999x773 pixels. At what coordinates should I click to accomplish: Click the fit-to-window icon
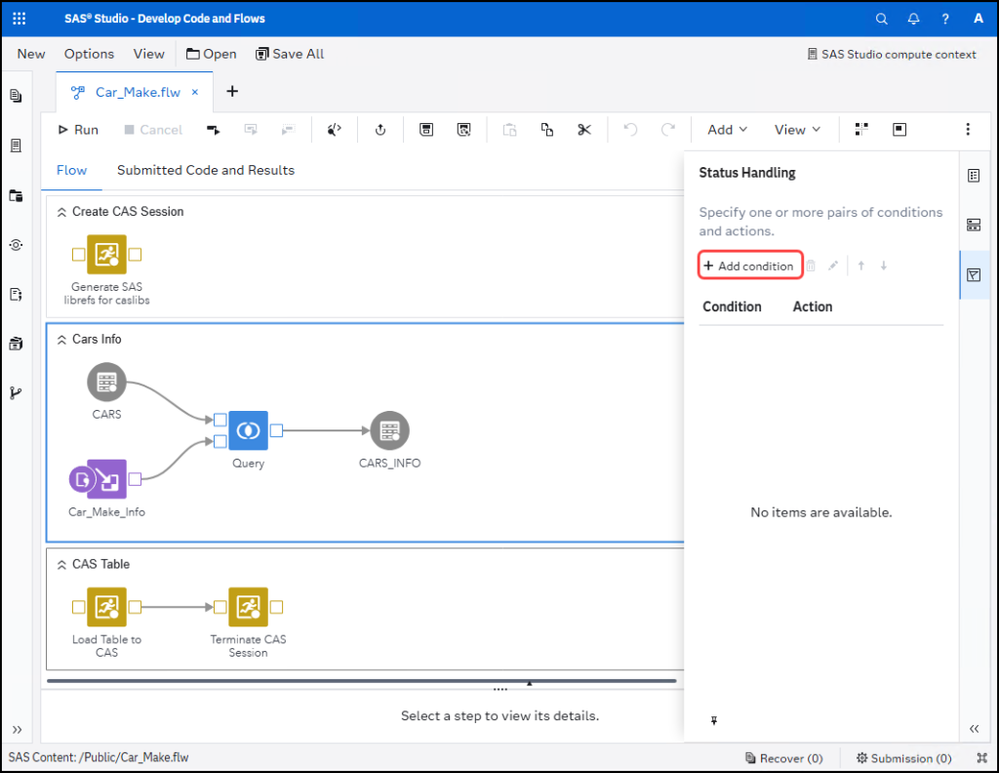coord(900,130)
